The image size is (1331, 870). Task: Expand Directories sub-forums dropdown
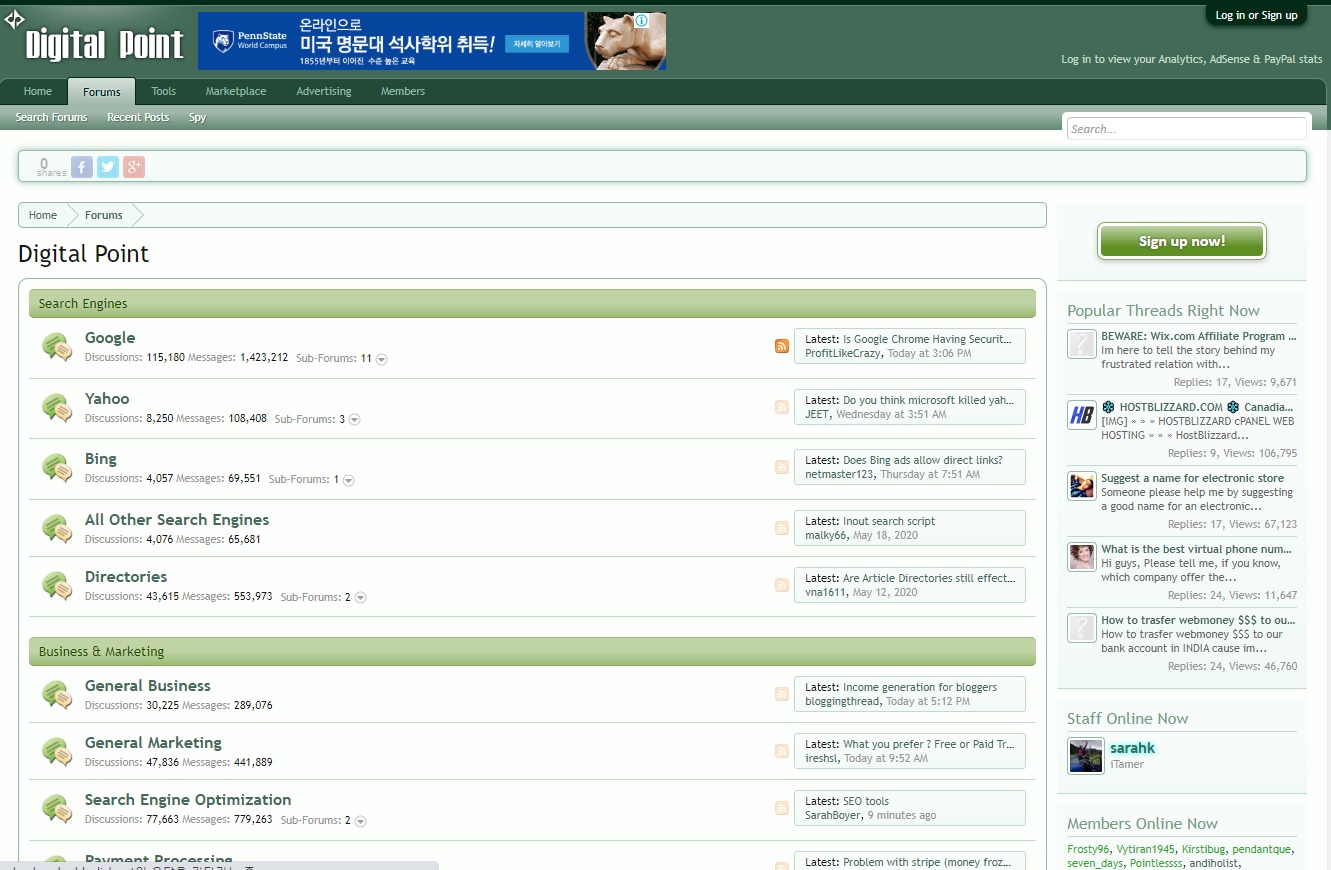pyautogui.click(x=360, y=598)
